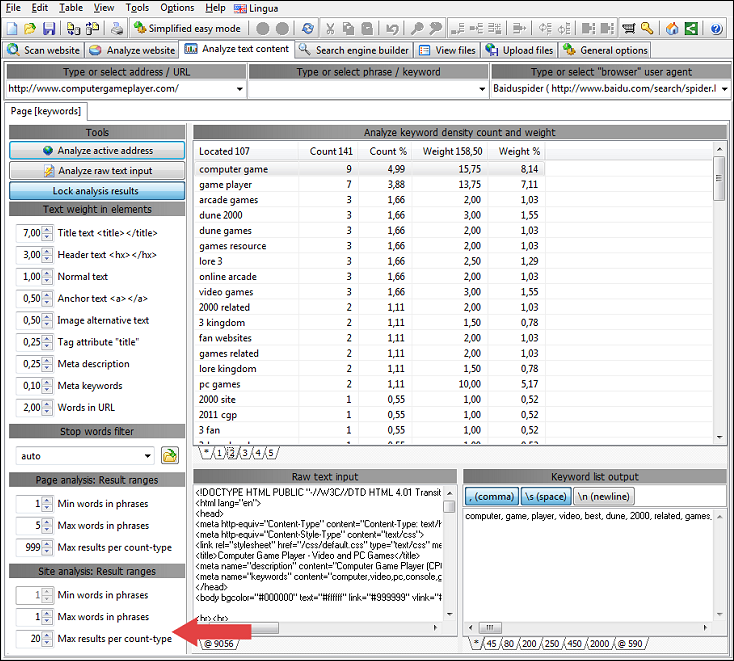Click the green Share icon

click(x=691, y=29)
